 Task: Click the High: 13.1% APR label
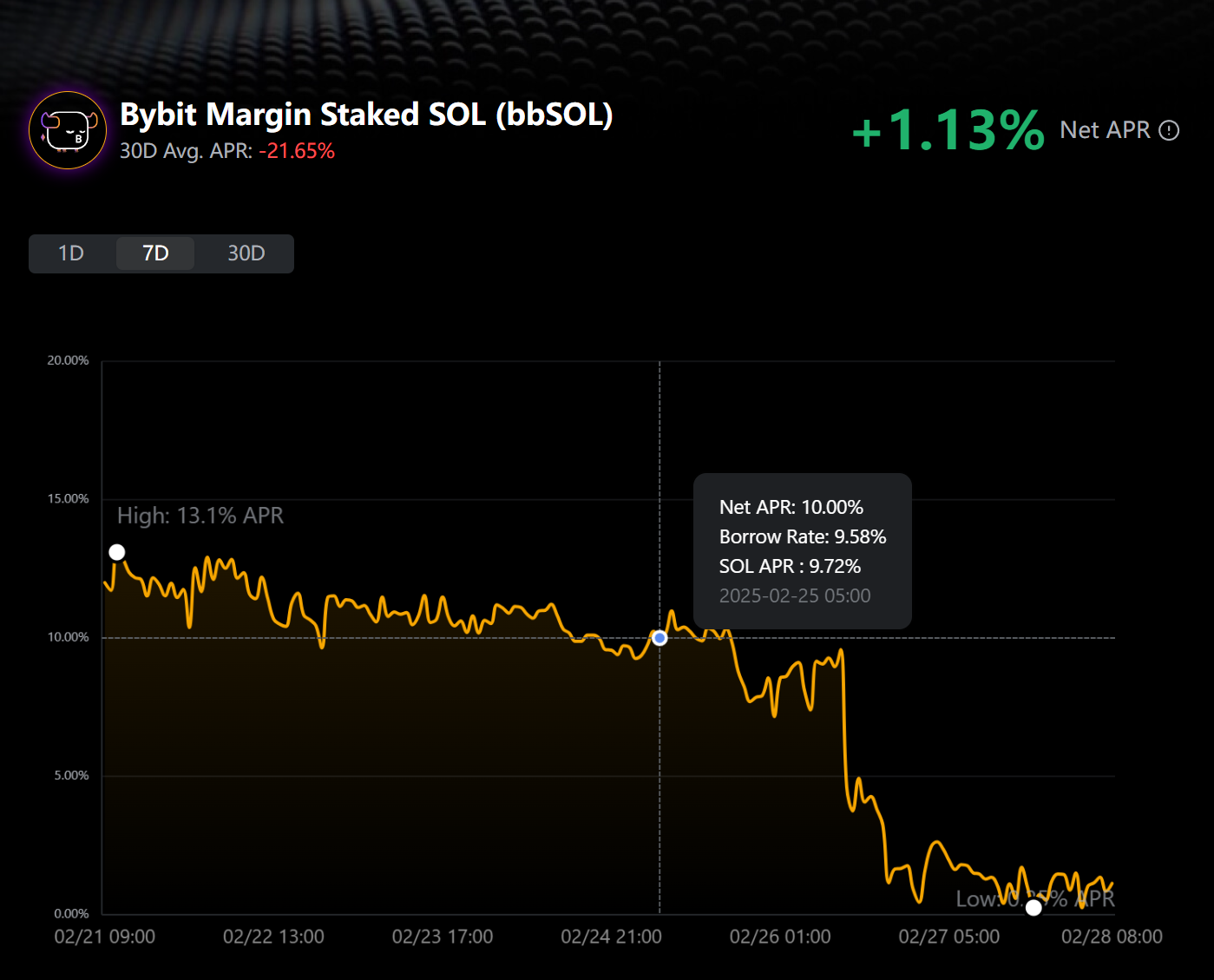(x=200, y=516)
